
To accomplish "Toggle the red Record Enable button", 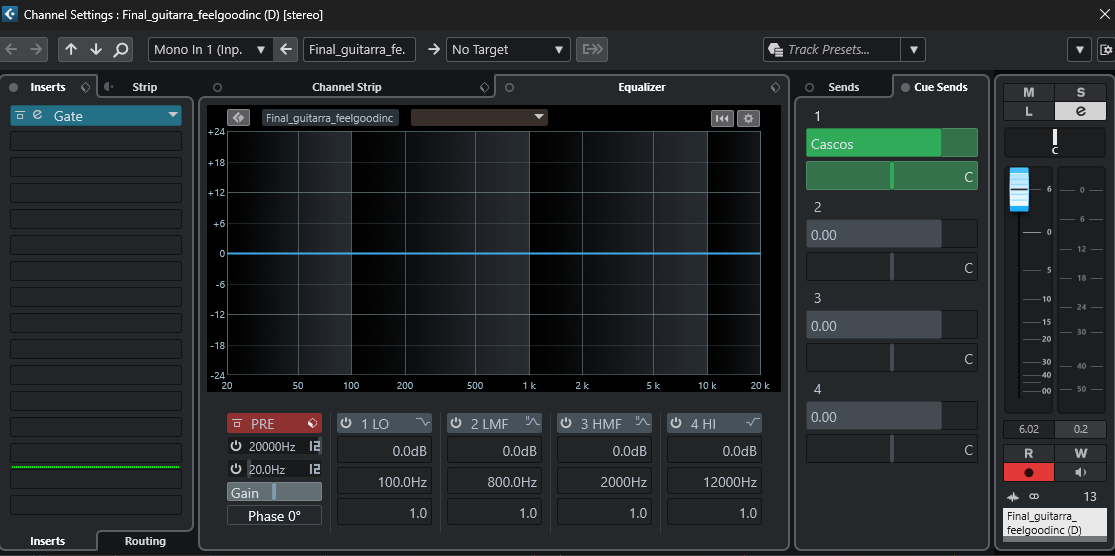I will (1028, 472).
